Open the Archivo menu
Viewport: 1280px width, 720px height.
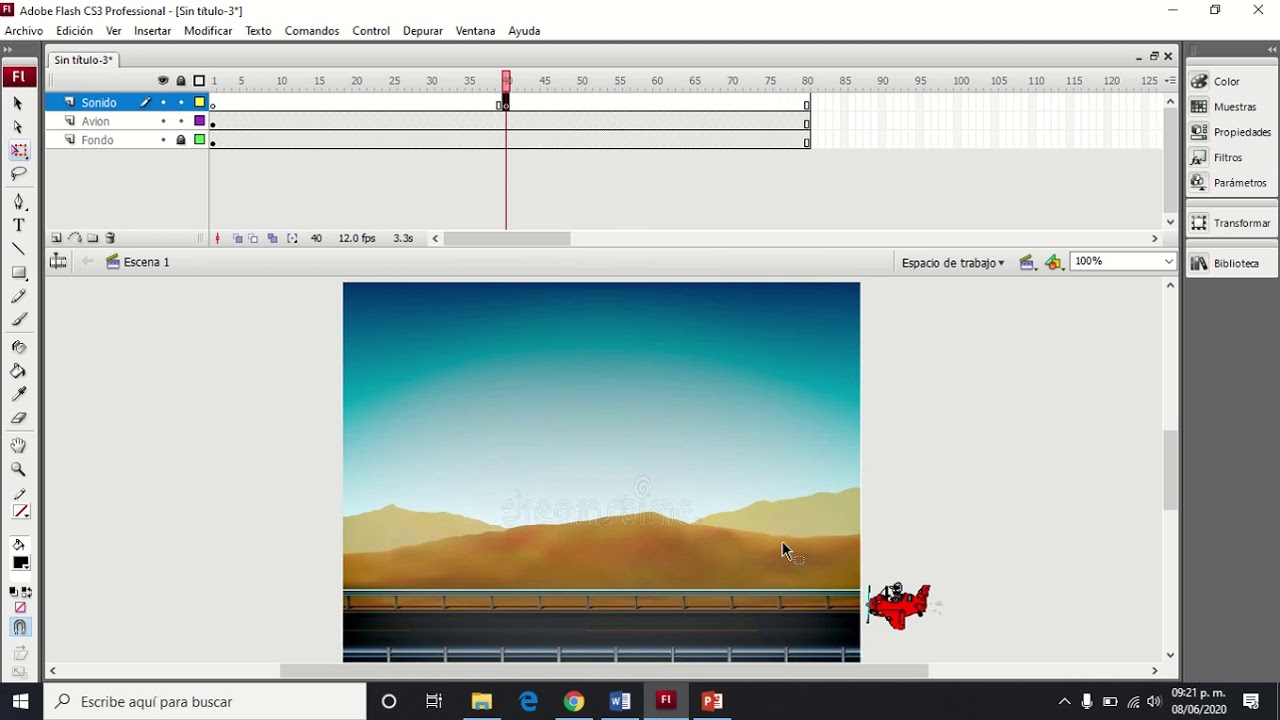24,31
